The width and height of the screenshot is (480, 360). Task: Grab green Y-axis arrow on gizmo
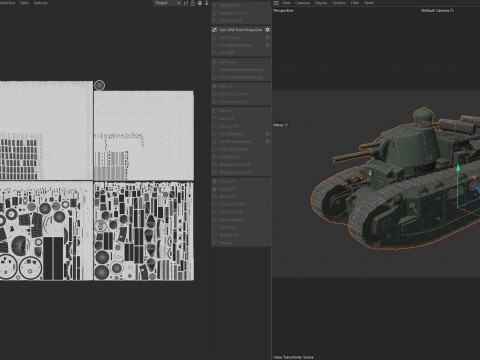coord(458,167)
